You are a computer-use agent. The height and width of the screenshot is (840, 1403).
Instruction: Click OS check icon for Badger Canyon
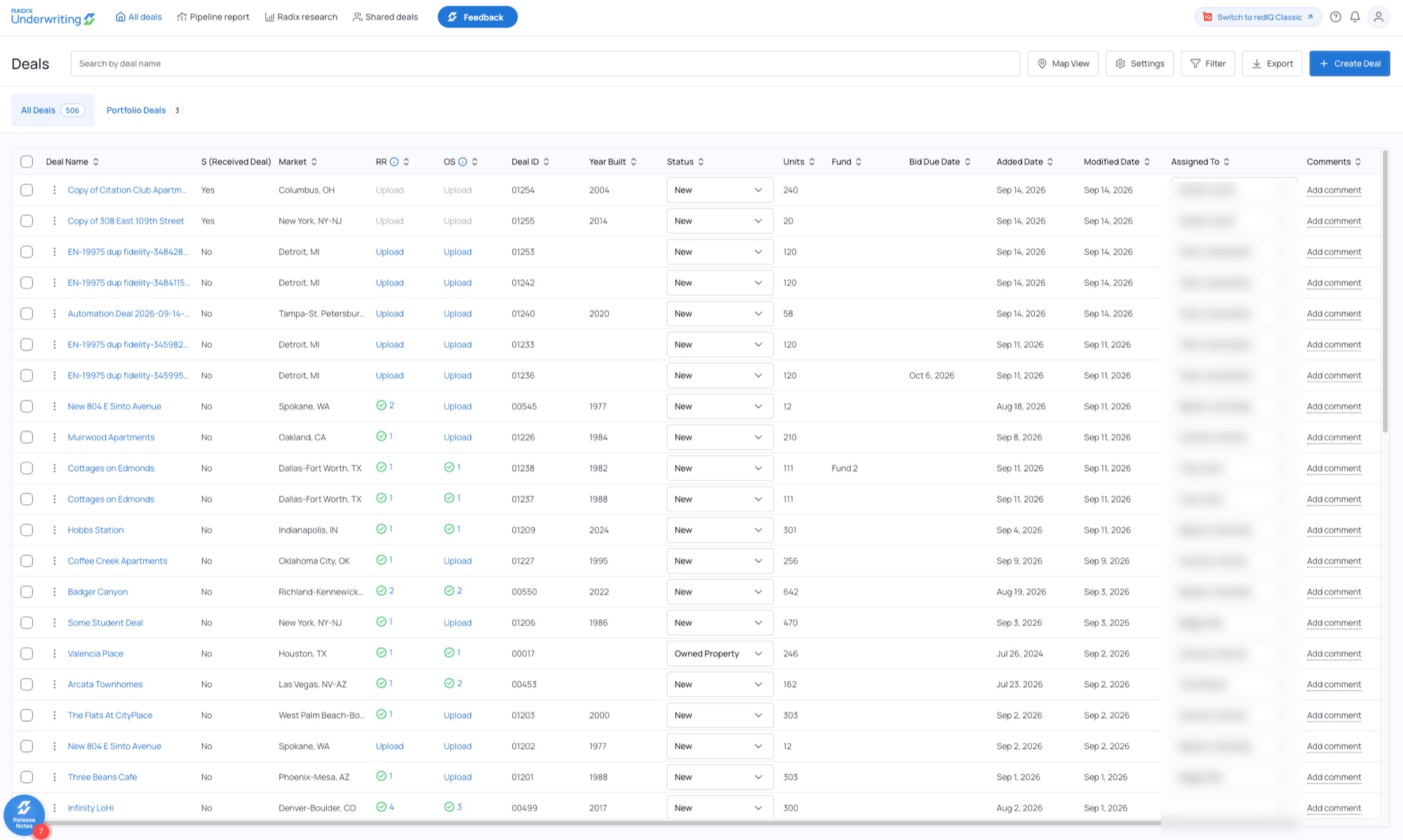click(449, 591)
